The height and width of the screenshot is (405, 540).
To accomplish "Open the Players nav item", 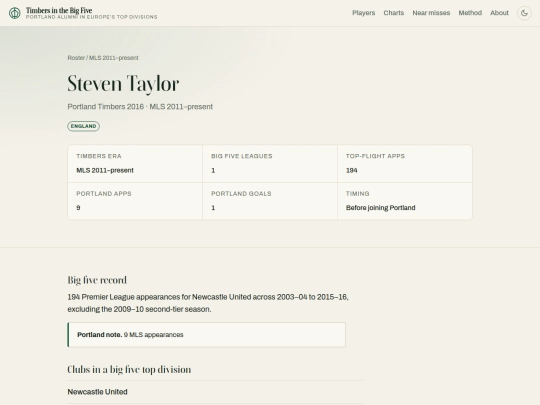I will coord(363,13).
